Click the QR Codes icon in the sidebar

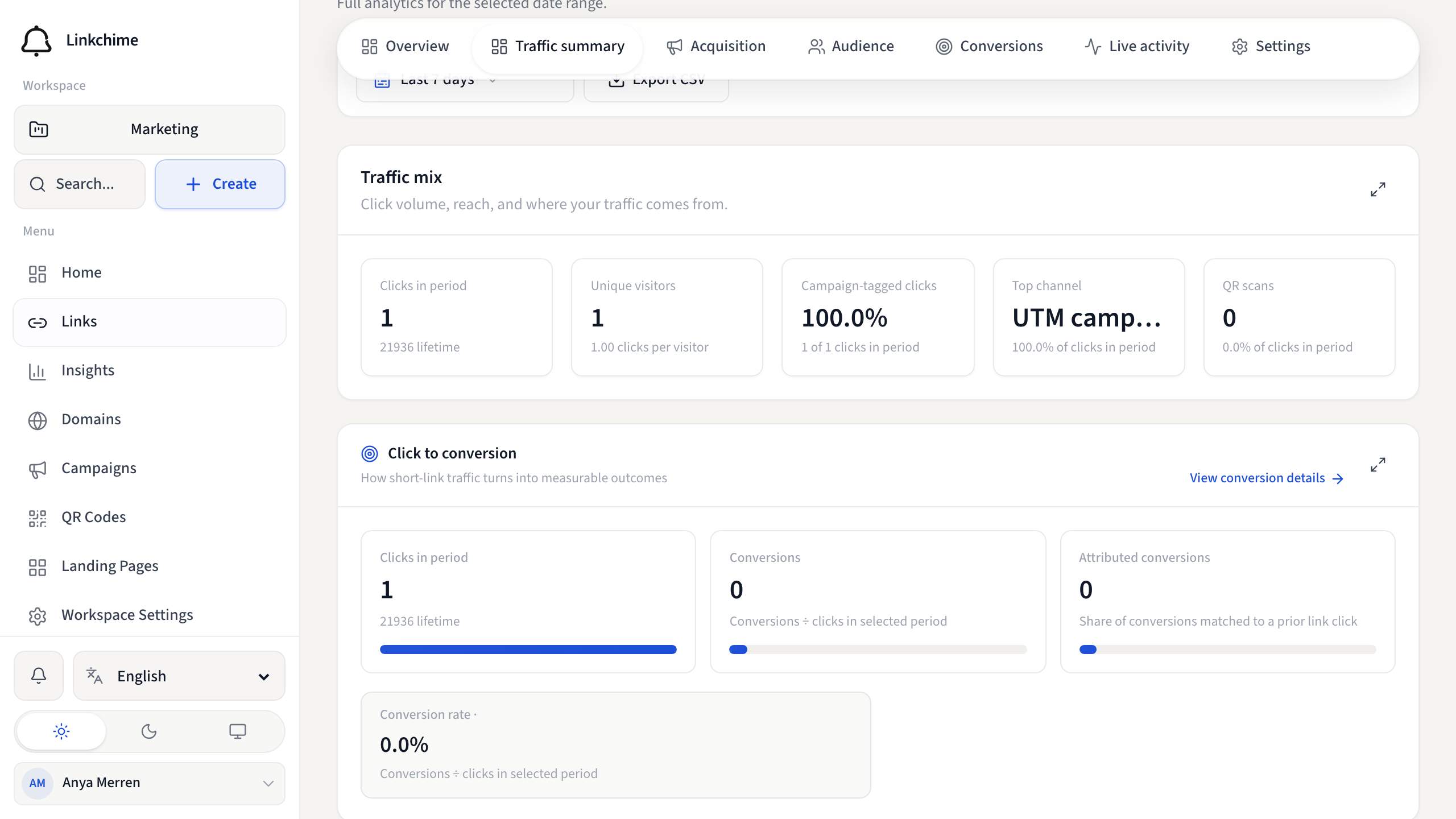click(38, 518)
